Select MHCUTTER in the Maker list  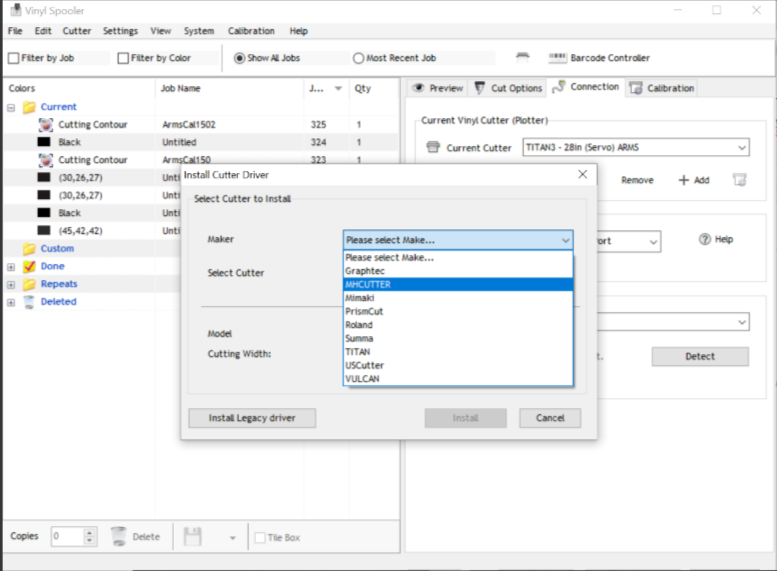tap(458, 285)
